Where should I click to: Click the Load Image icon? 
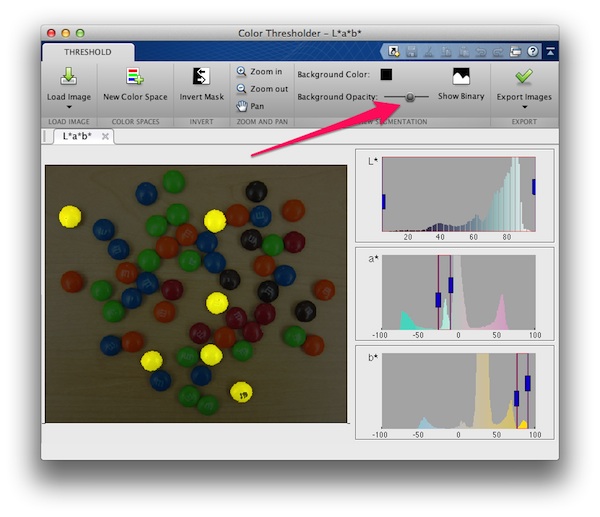[68, 77]
